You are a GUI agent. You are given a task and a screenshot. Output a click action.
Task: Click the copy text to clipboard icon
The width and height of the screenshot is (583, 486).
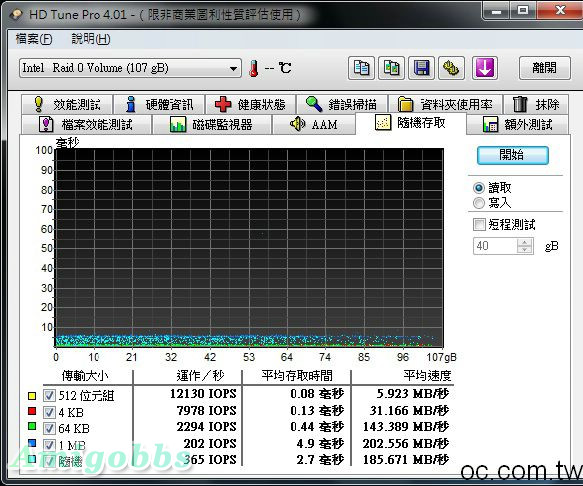click(x=361, y=68)
